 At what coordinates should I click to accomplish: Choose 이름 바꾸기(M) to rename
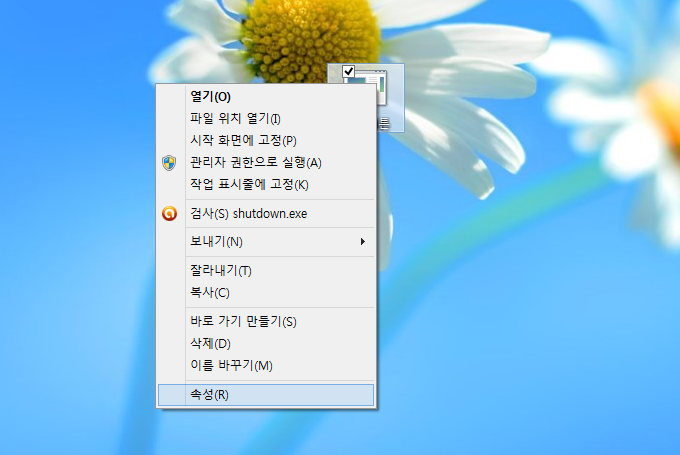click(266, 366)
